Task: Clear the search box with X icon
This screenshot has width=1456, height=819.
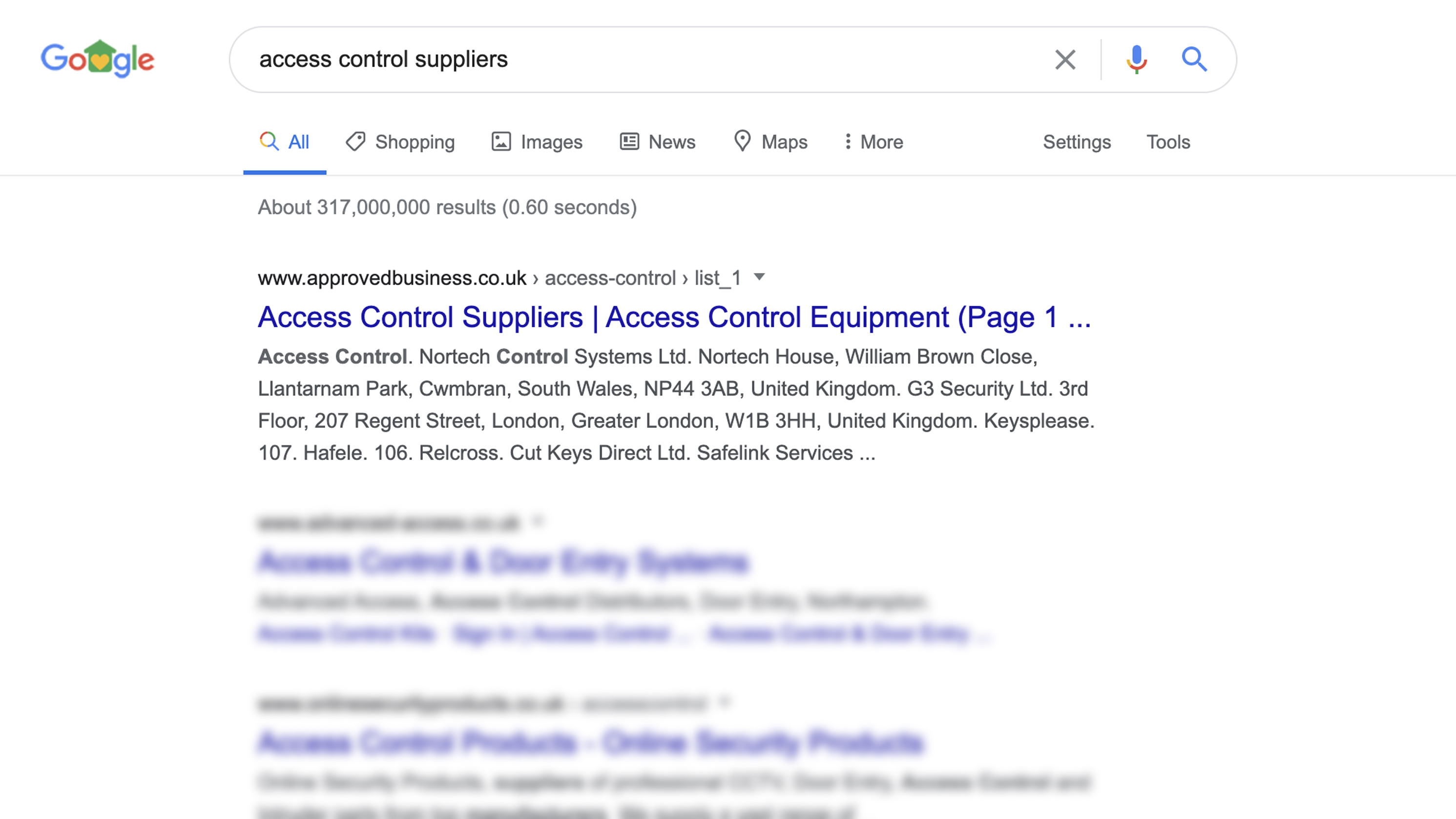Action: 1065,60
